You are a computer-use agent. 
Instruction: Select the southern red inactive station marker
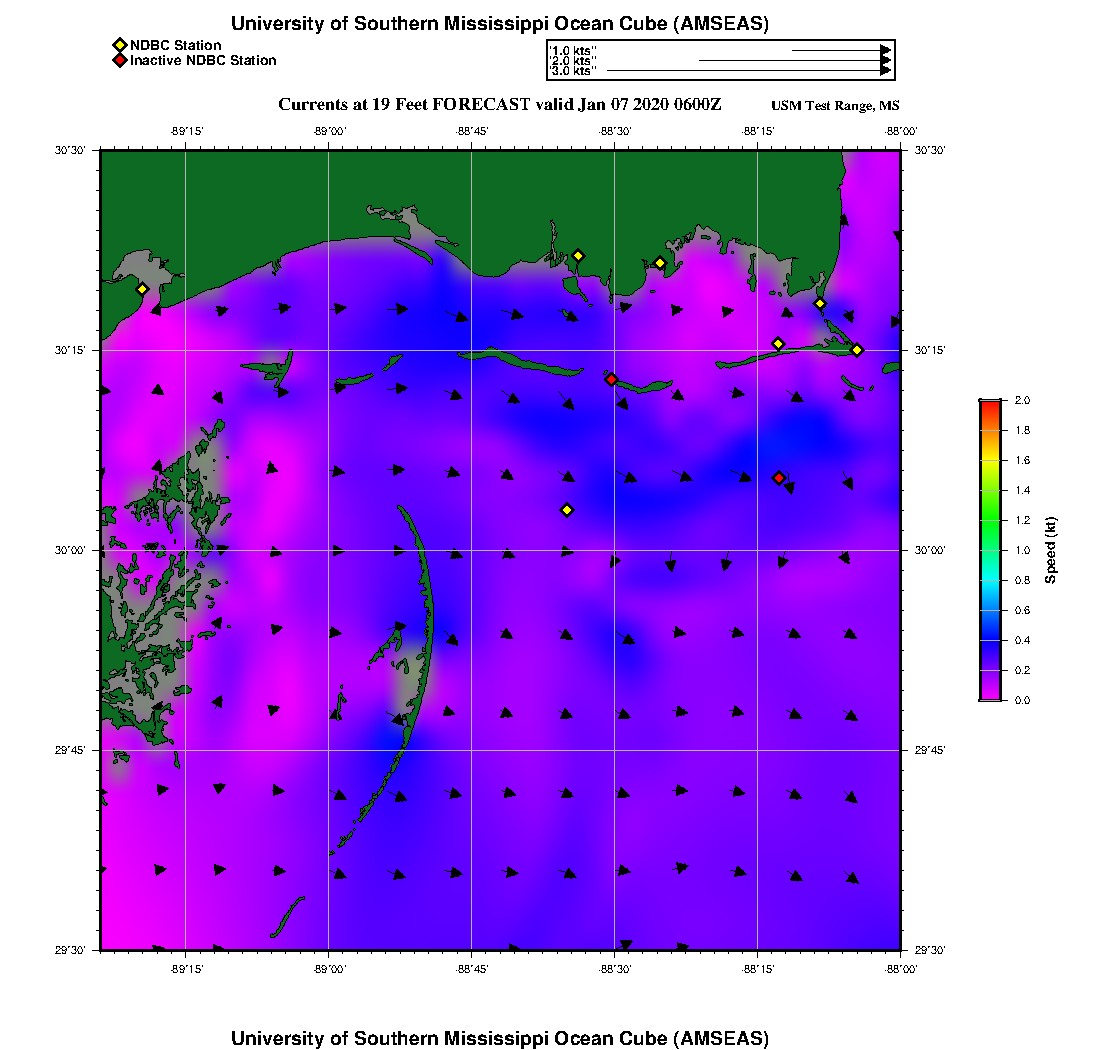(779, 478)
